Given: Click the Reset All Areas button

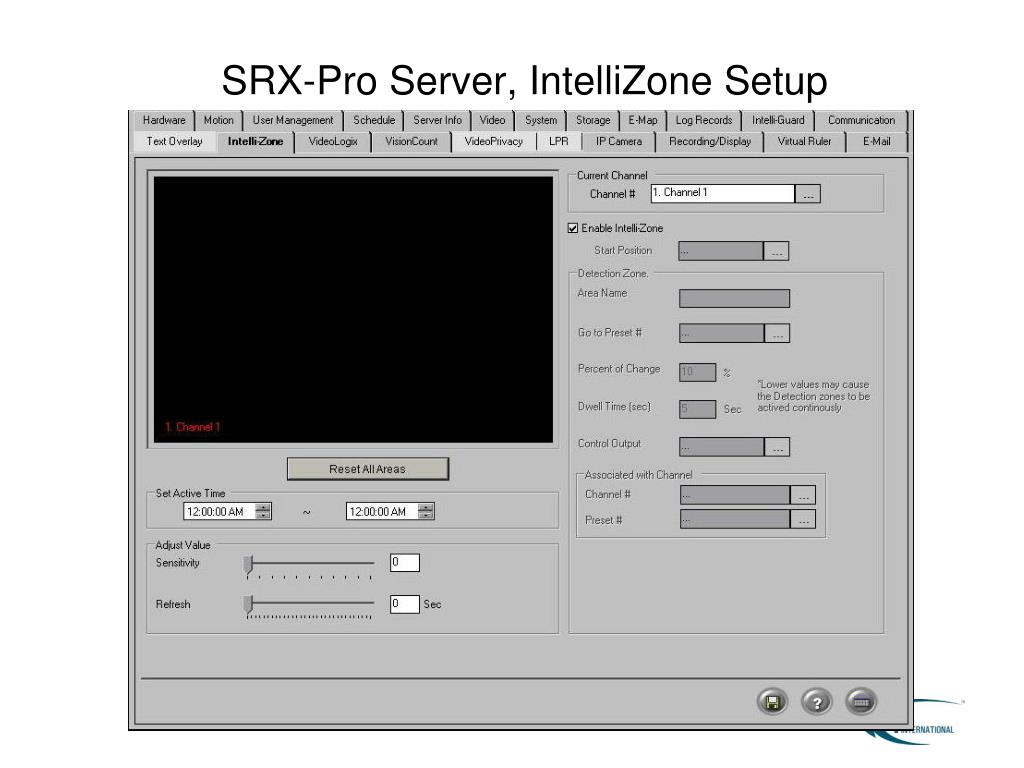Looking at the screenshot, I should point(368,469).
